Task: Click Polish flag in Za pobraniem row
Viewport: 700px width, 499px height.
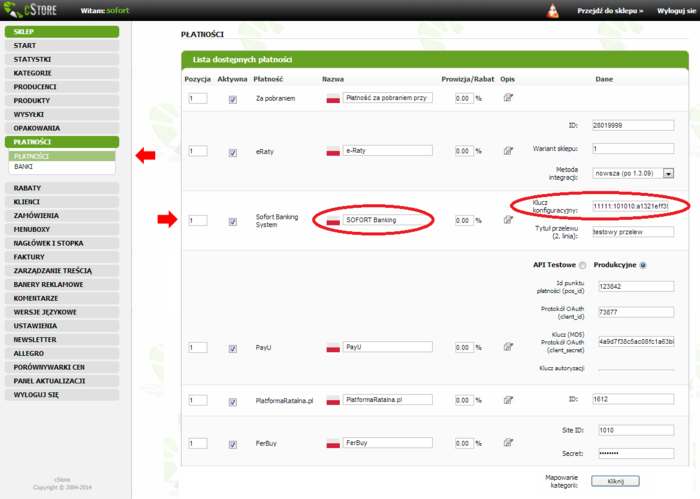Action: [x=333, y=98]
